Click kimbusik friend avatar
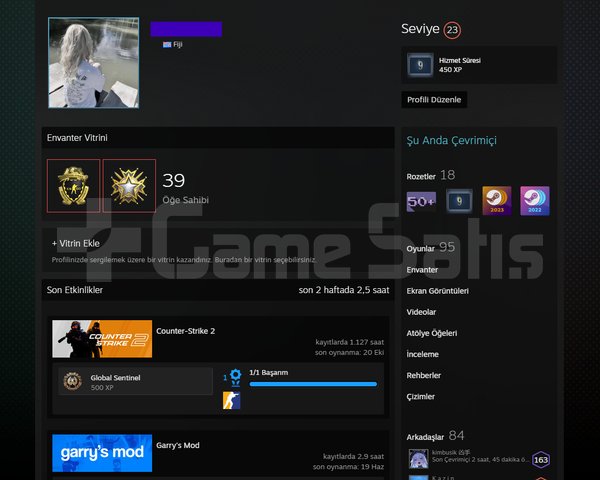The width and height of the screenshot is (600, 480). pos(418,459)
